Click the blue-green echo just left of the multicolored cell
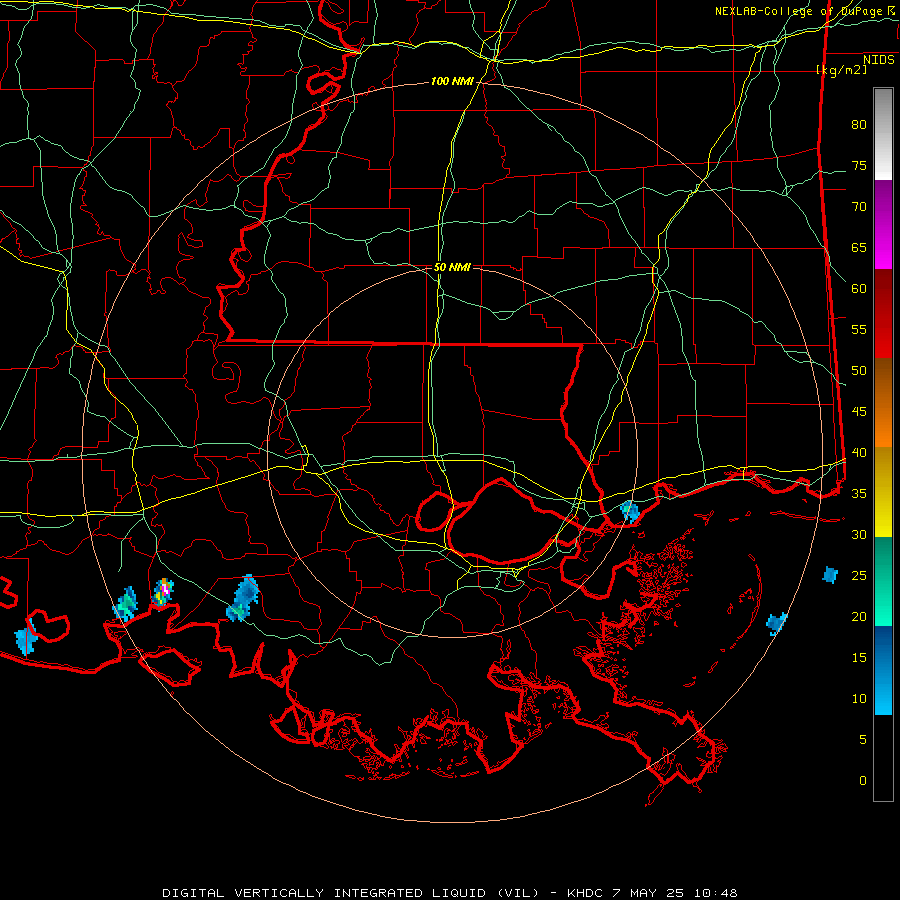The width and height of the screenshot is (900, 900). point(125,604)
